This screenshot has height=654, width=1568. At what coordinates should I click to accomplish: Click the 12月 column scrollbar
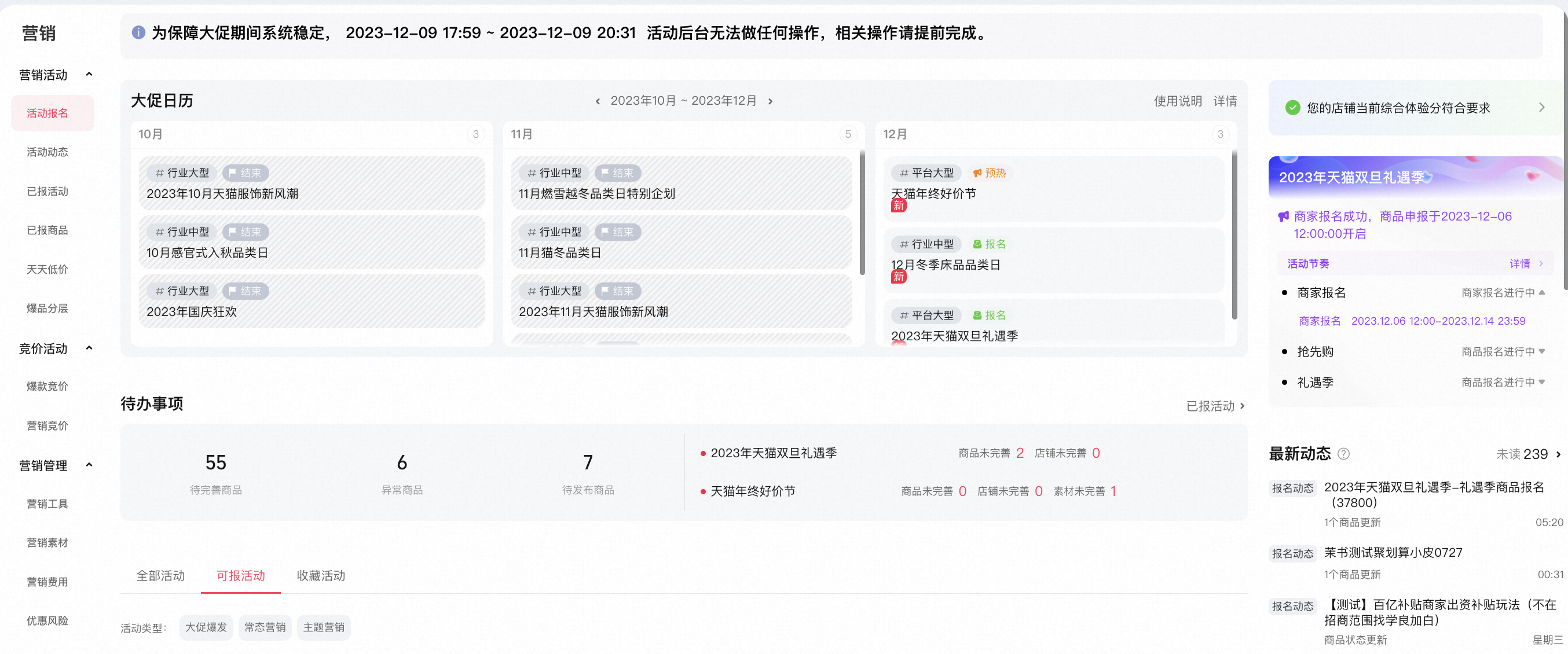click(x=1234, y=235)
